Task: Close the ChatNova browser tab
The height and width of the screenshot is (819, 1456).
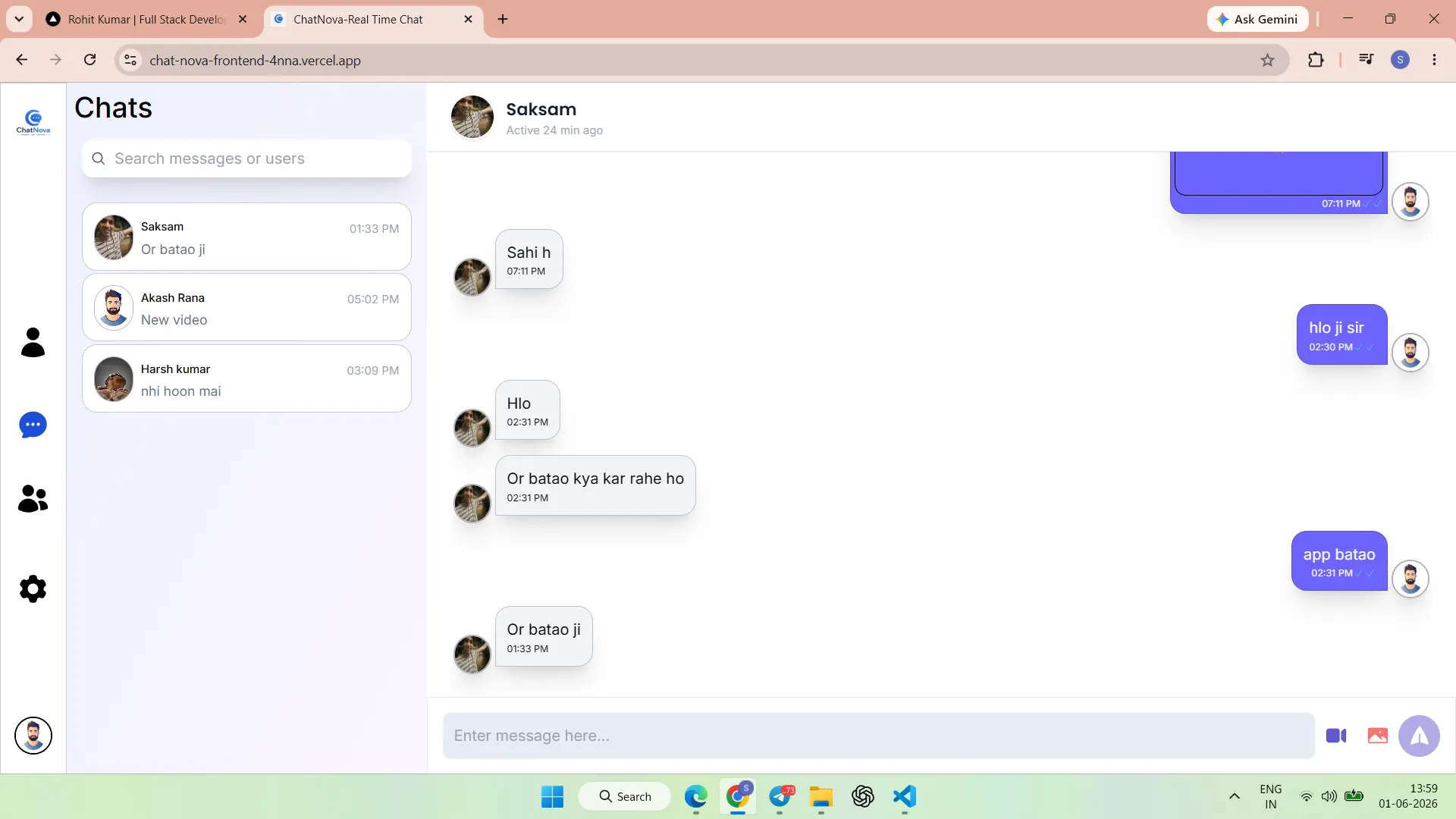Action: tap(468, 19)
